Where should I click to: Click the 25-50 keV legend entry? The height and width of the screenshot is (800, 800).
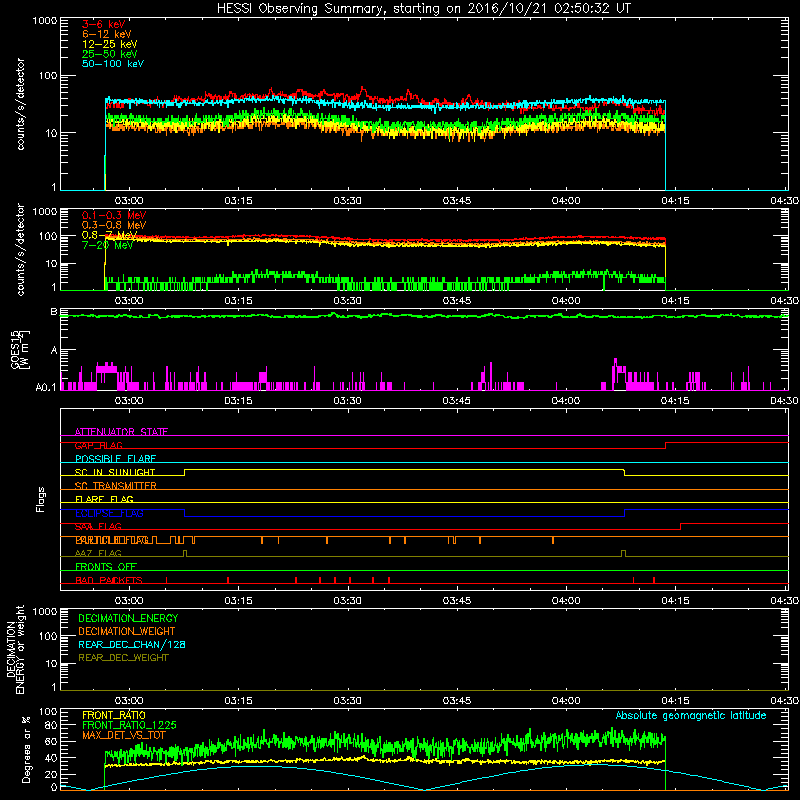pos(109,54)
